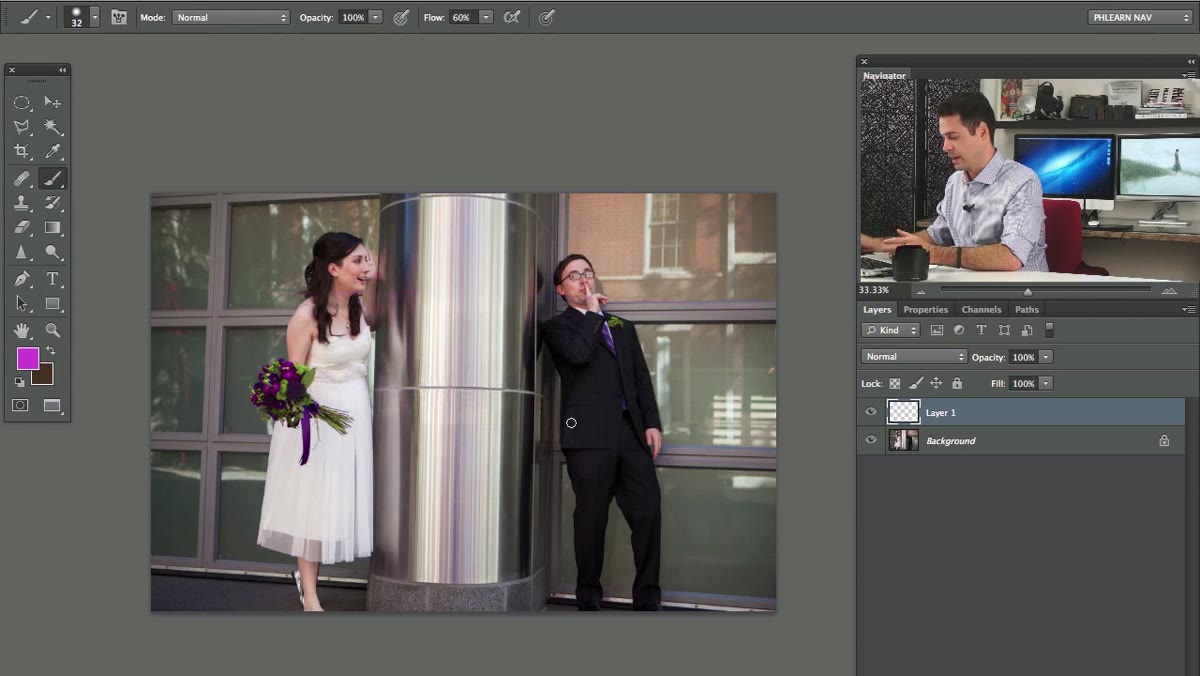Open the brush Mode dropdown
Viewport: 1200px width, 676px height.
(x=230, y=17)
